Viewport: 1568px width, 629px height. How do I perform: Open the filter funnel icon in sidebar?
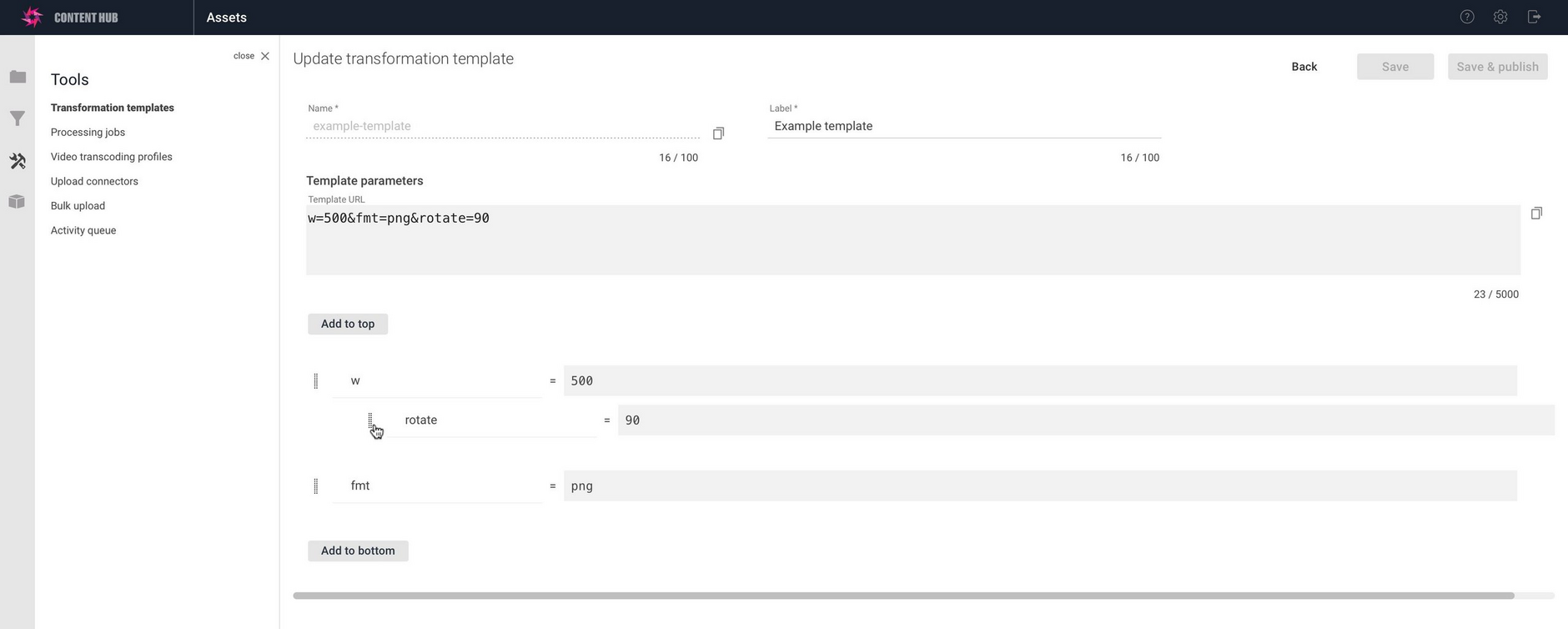click(18, 119)
